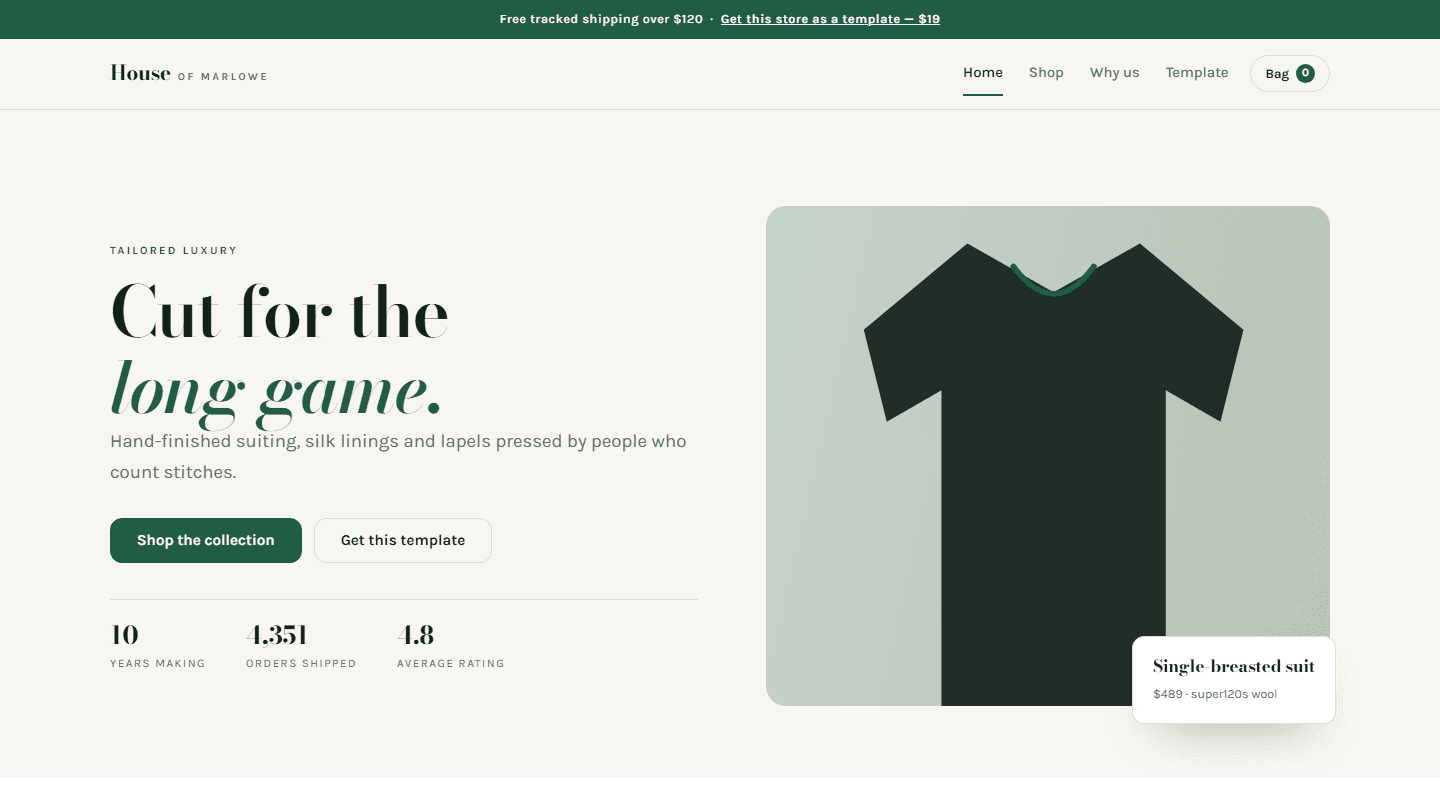Open the Bag button
Image resolution: width=1440 pixels, height=810 pixels.
1289,73
